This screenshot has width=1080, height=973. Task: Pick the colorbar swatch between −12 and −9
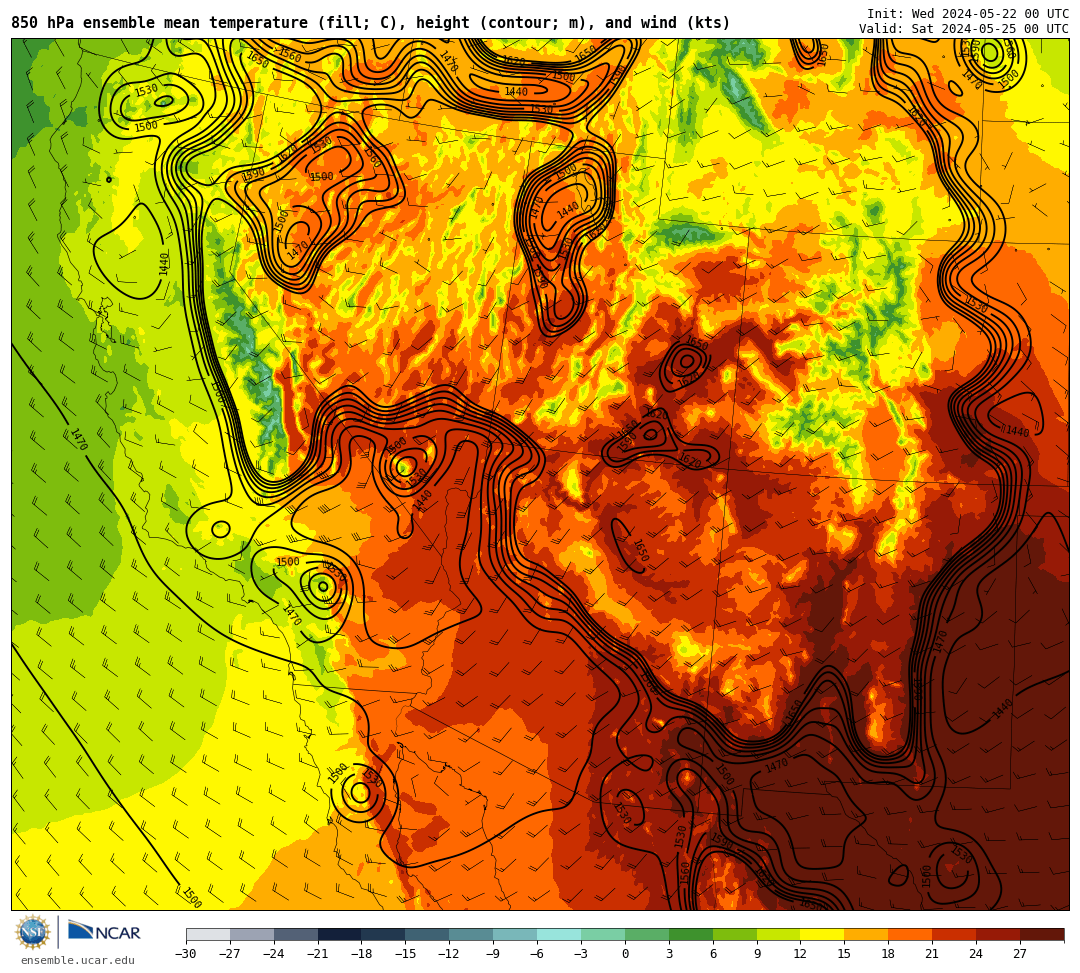[x=472, y=934]
